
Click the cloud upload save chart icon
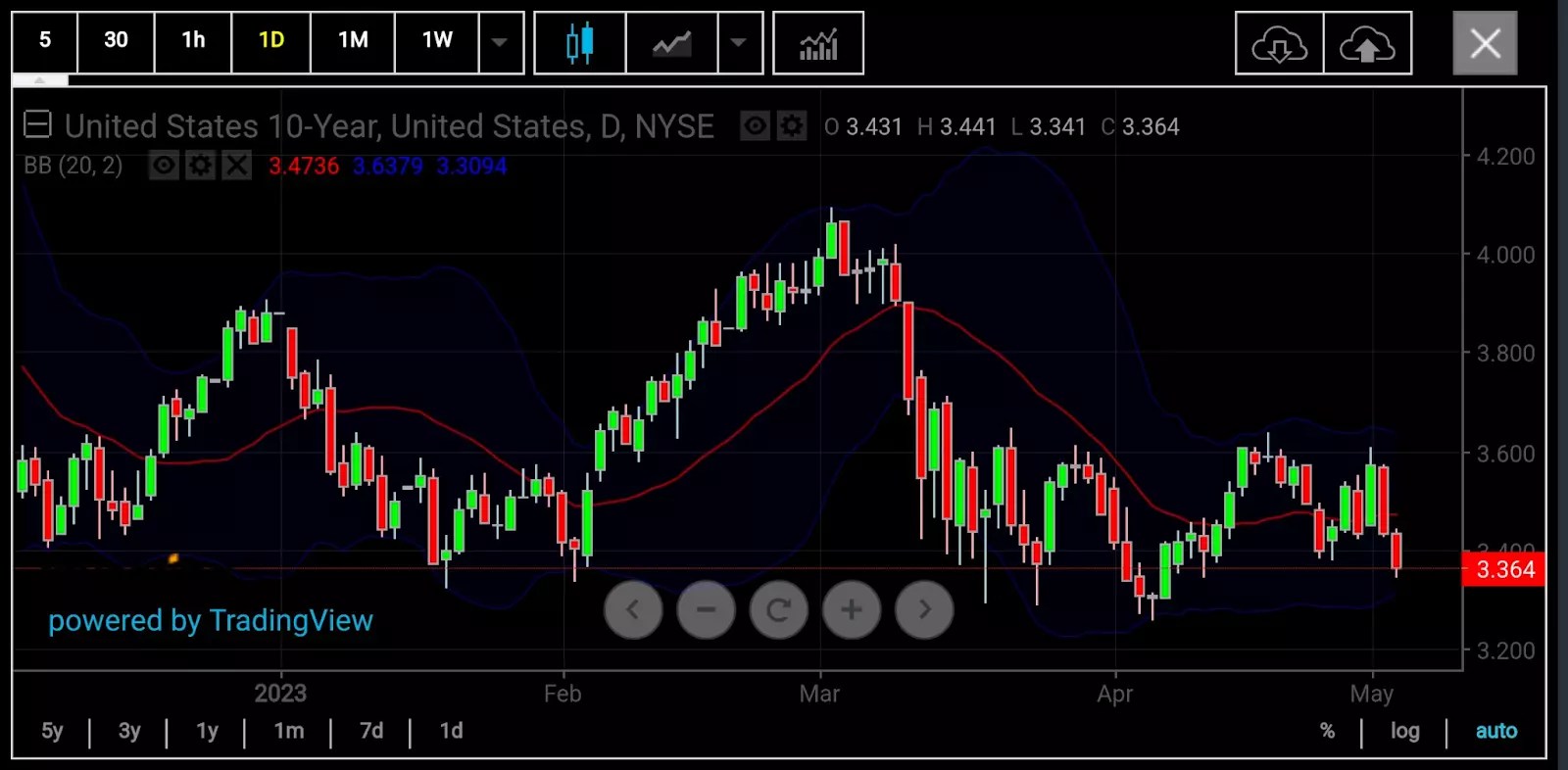point(1368,43)
